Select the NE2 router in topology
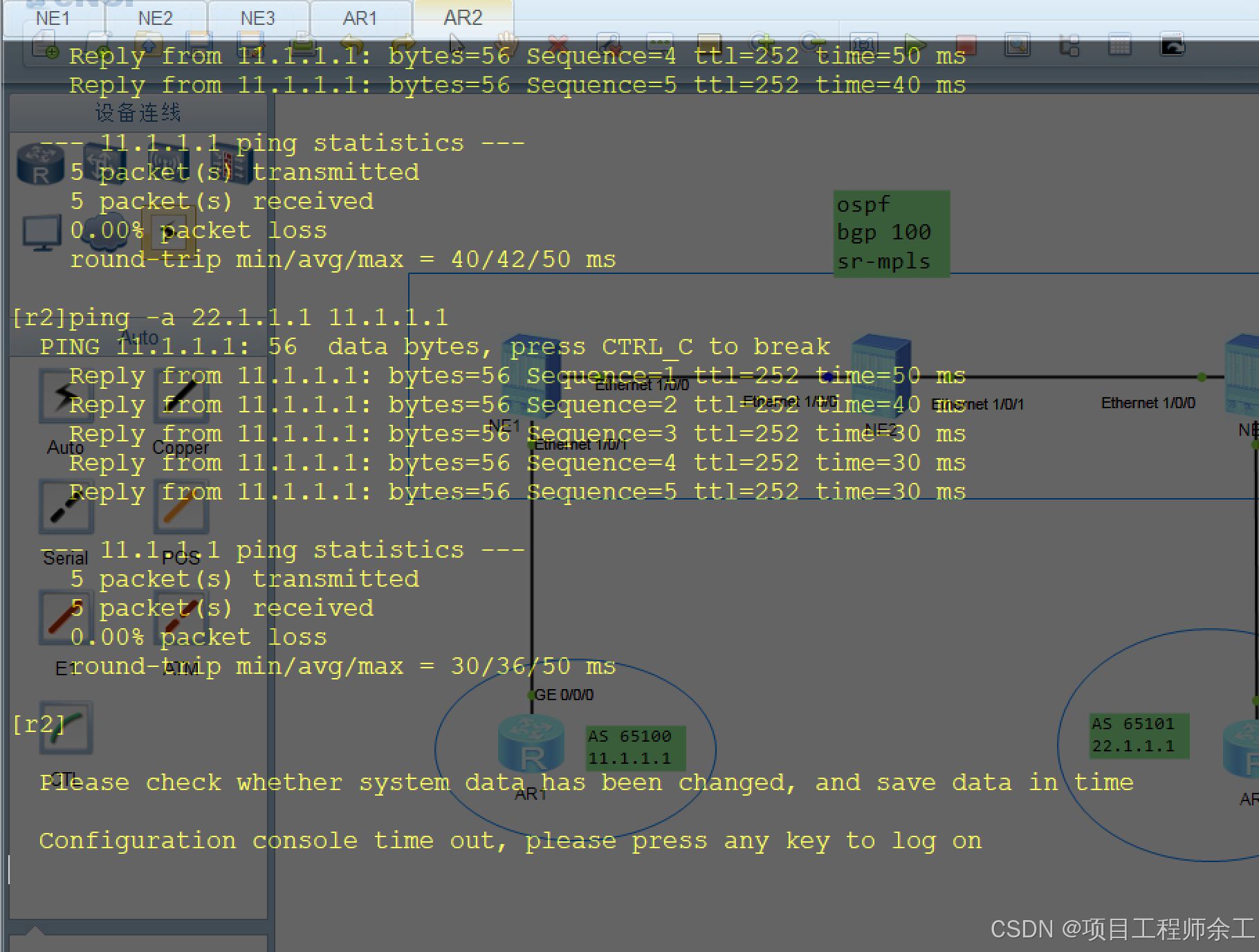Viewport: 1259px width, 952px height. (x=880, y=377)
